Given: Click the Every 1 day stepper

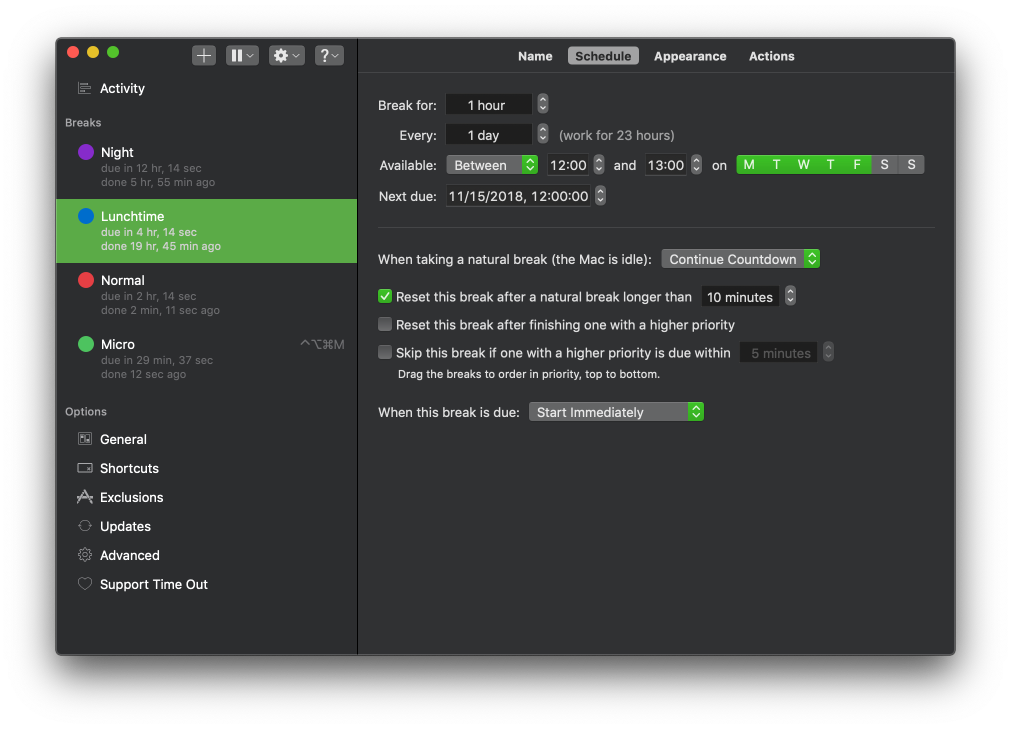Looking at the screenshot, I should [x=543, y=134].
